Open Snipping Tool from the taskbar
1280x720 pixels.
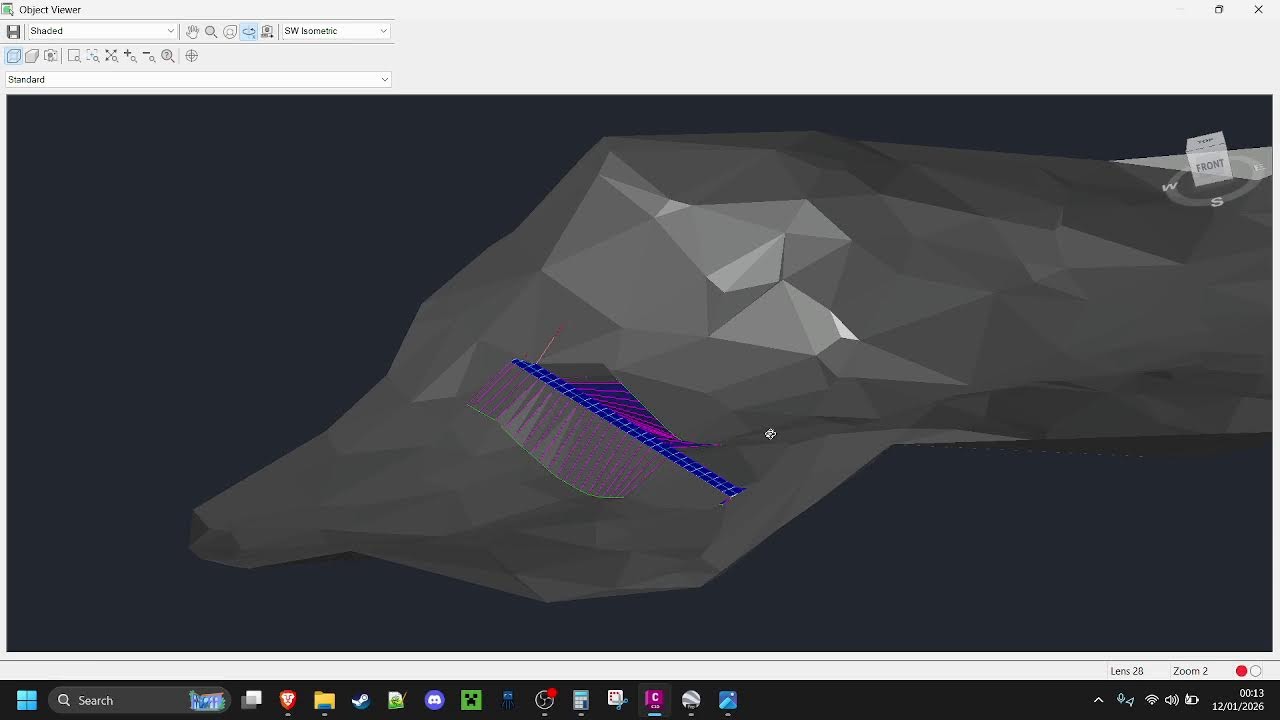(617, 700)
